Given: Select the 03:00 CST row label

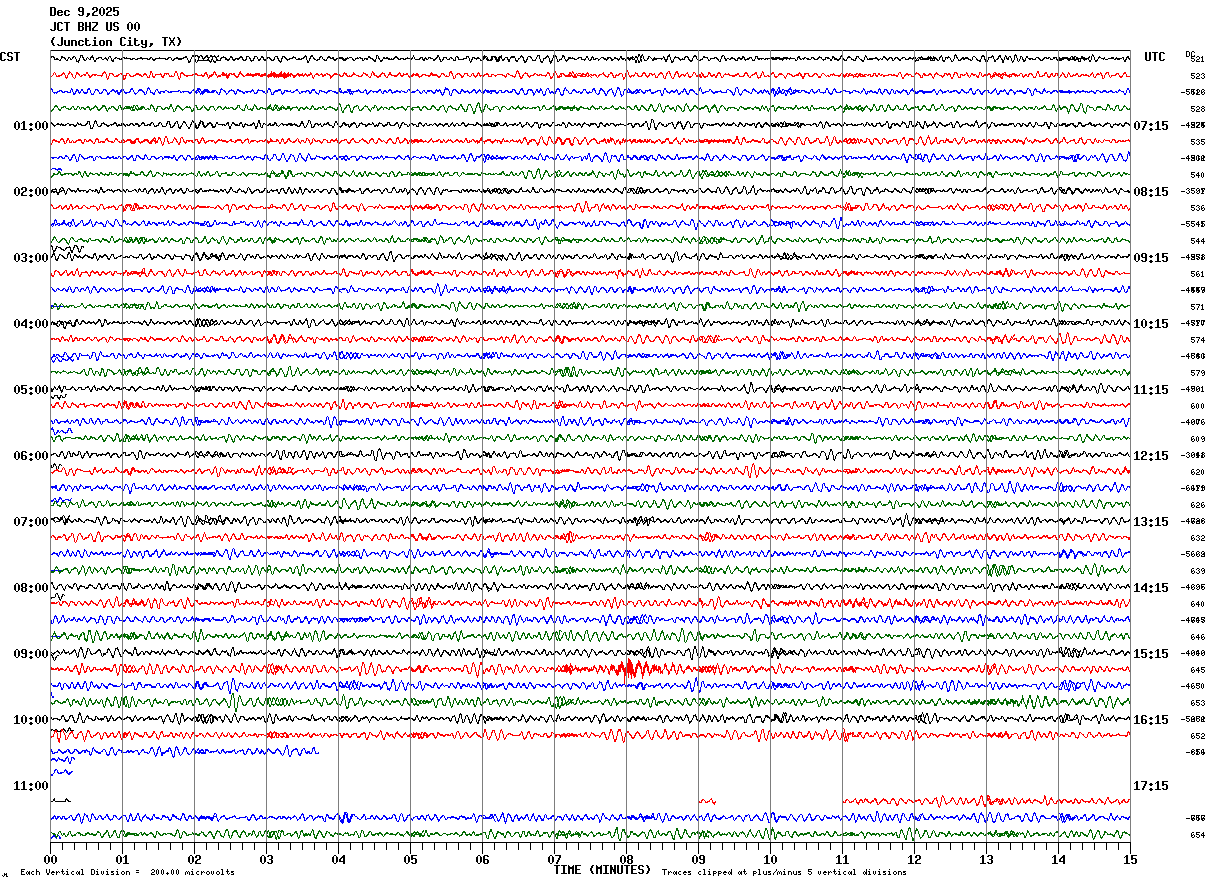Looking at the screenshot, I should tap(31, 258).
